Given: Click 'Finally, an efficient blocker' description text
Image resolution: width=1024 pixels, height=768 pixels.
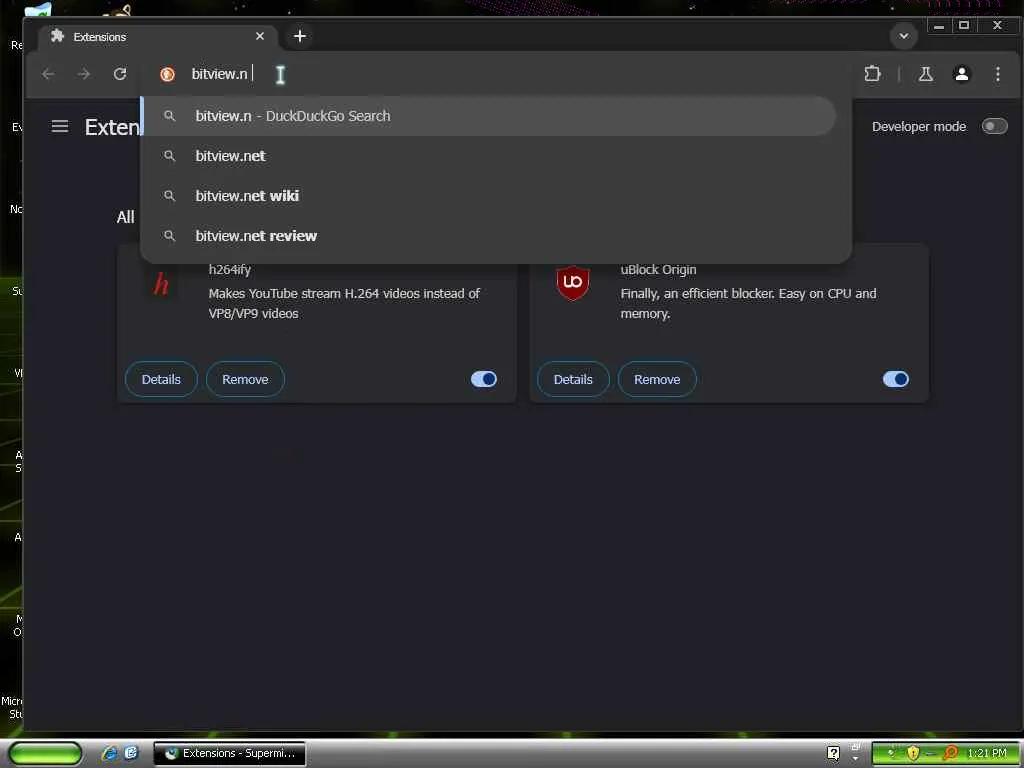Looking at the screenshot, I should [748, 303].
